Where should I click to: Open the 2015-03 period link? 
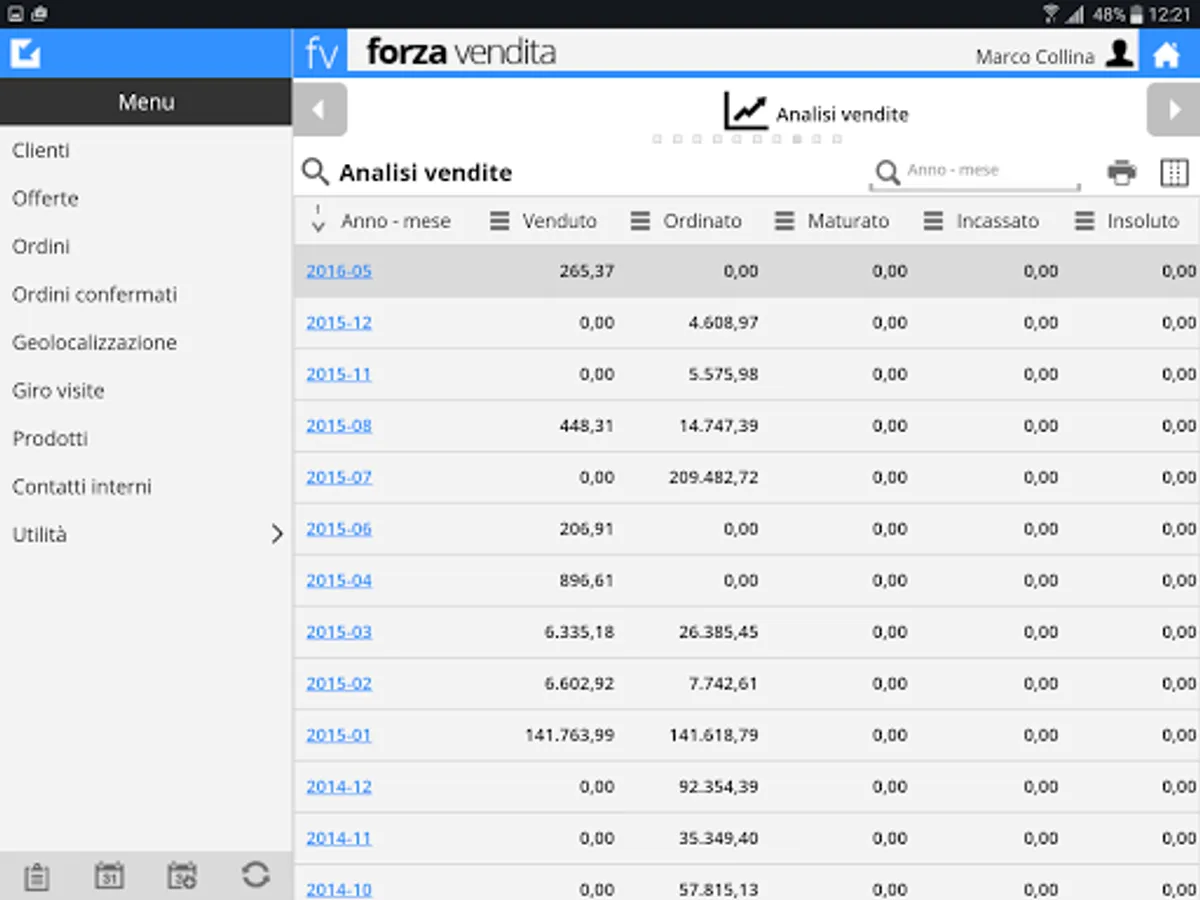339,632
